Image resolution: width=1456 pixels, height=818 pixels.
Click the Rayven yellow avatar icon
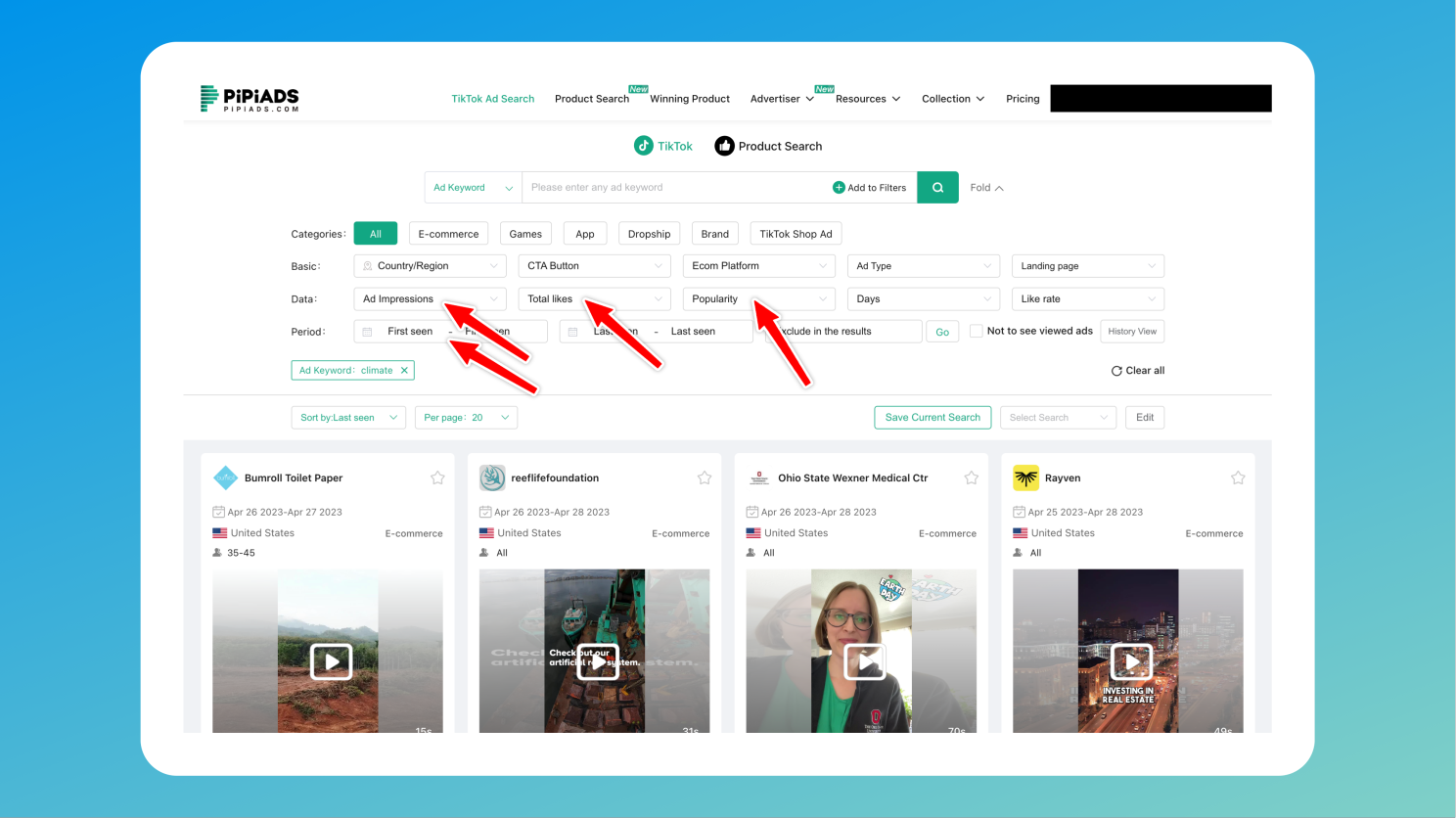coord(1025,477)
